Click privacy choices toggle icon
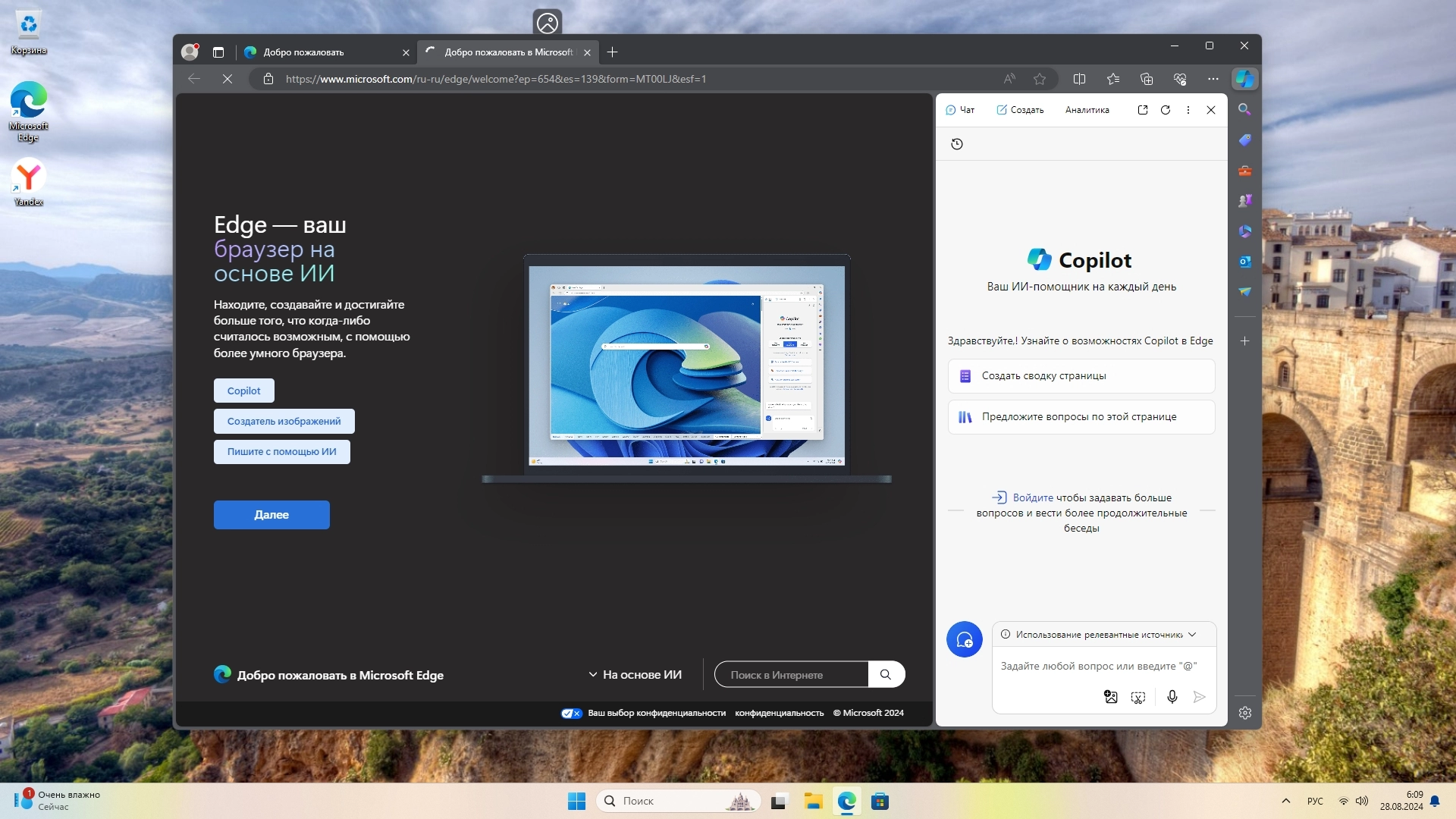1456x819 pixels. 571,713
